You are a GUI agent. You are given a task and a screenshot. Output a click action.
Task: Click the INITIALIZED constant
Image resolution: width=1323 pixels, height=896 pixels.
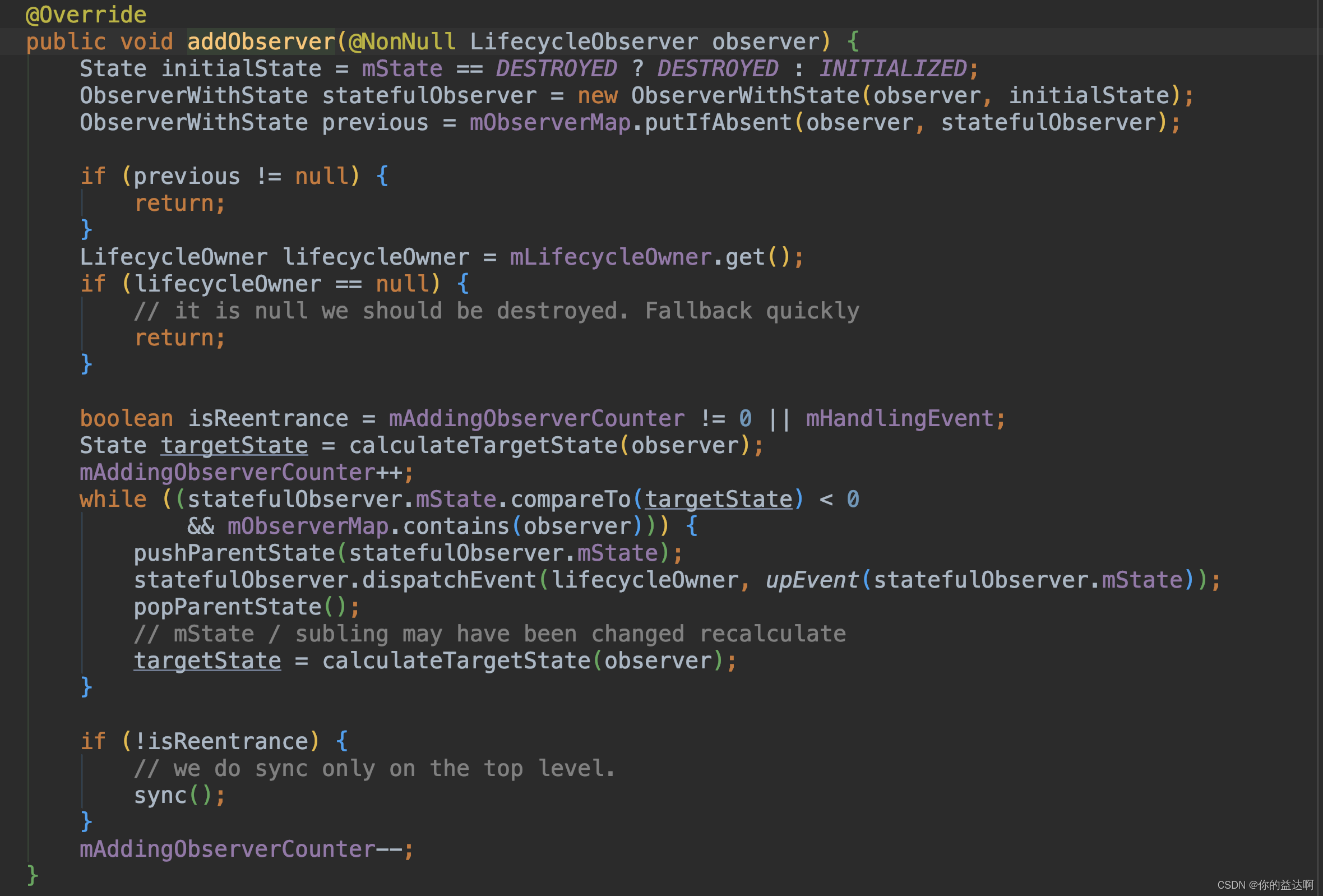pos(892,68)
